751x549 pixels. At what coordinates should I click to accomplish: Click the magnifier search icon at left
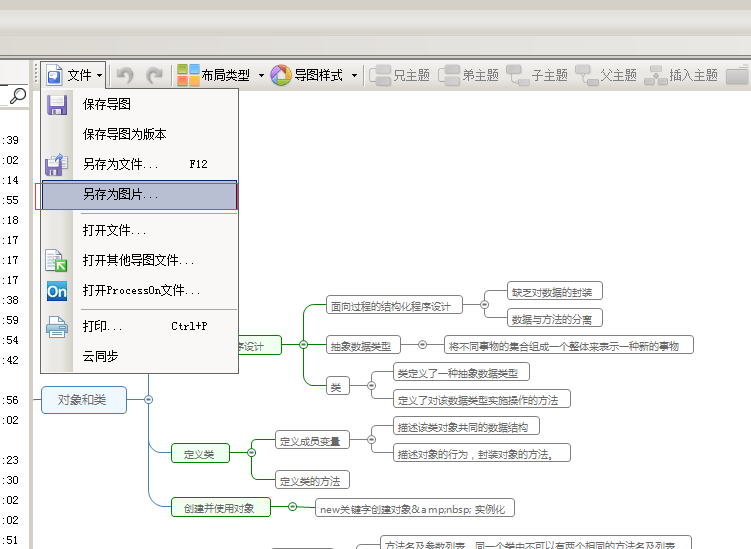[17, 97]
